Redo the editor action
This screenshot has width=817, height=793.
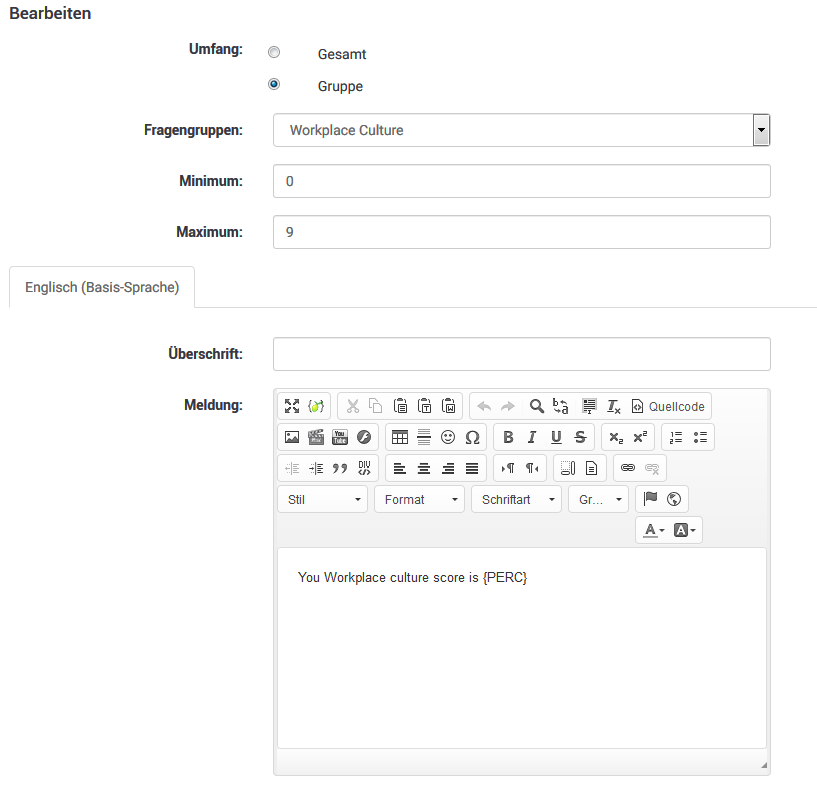point(508,406)
